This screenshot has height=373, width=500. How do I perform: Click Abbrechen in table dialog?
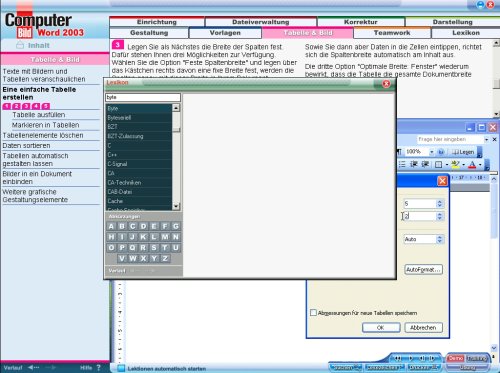(423, 328)
